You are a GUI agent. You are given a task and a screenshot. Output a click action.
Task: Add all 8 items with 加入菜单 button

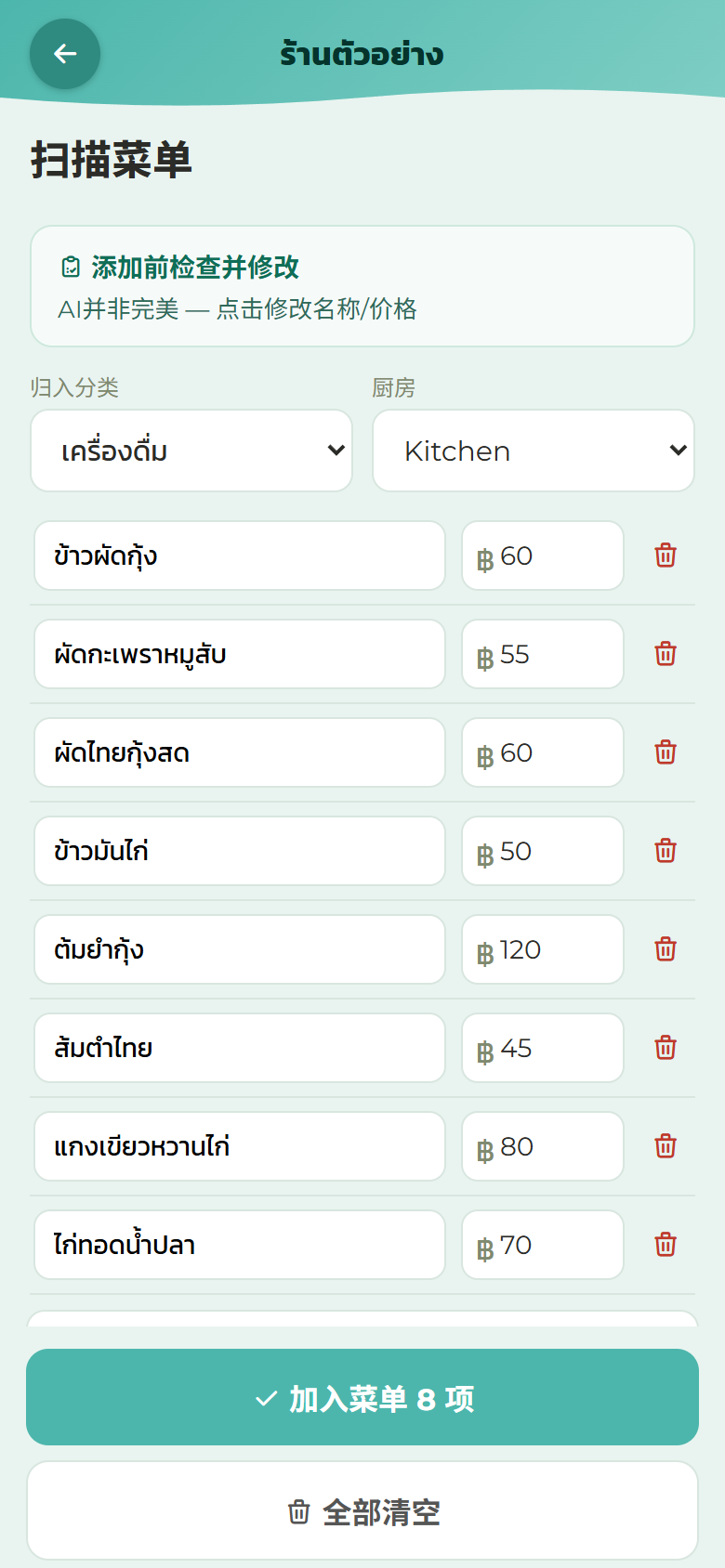point(362,1397)
